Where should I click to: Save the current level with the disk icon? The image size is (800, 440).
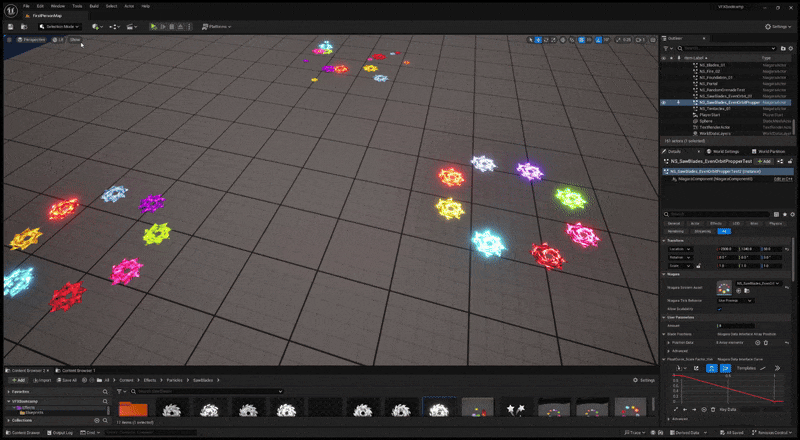coord(10,27)
